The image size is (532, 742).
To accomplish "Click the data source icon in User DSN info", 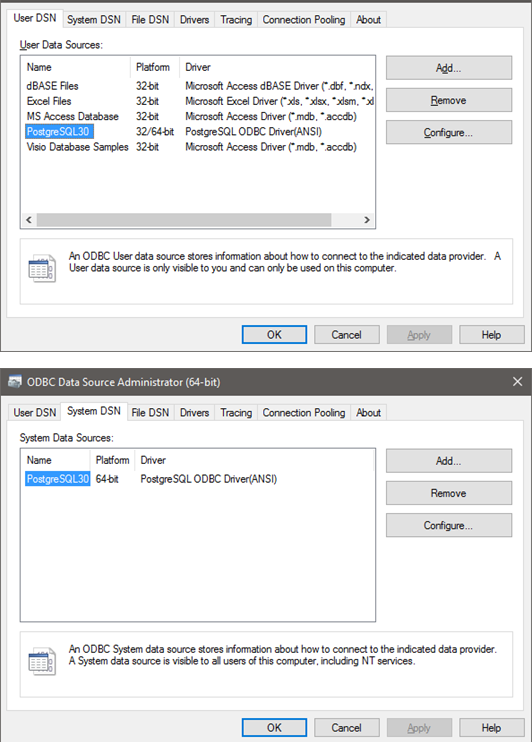I will pyautogui.click(x=42, y=268).
